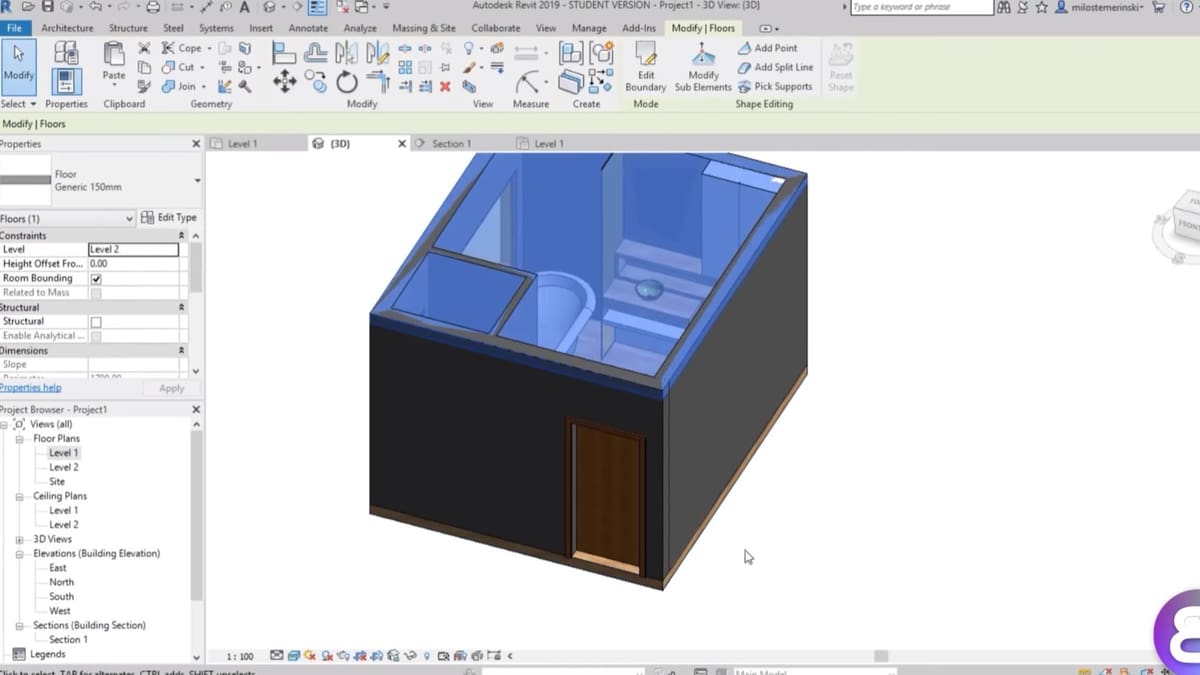Viewport: 1200px width, 675px height.
Task: Click the Add Point tool
Action: pyautogui.click(x=767, y=48)
